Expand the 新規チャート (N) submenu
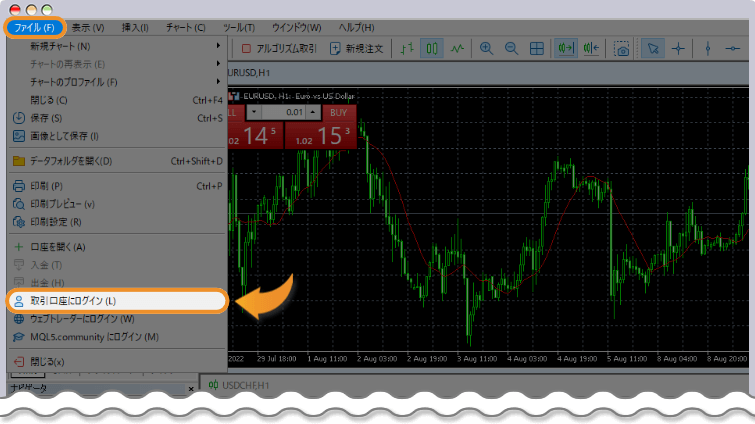Image resolution: width=755 pixels, height=424 pixels. click(120, 46)
